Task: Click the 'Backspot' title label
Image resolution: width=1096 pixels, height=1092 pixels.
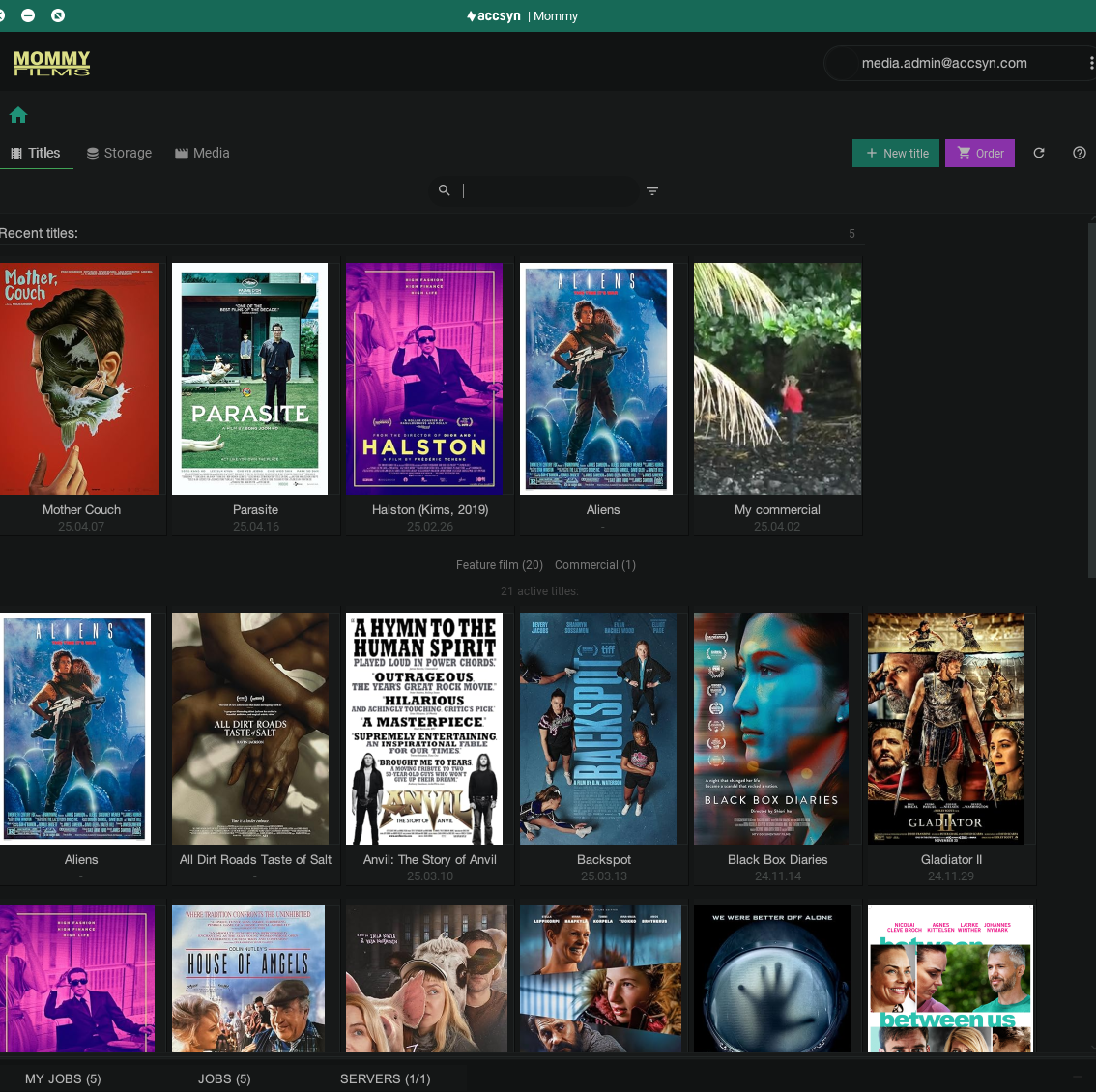Action: click(x=604, y=859)
